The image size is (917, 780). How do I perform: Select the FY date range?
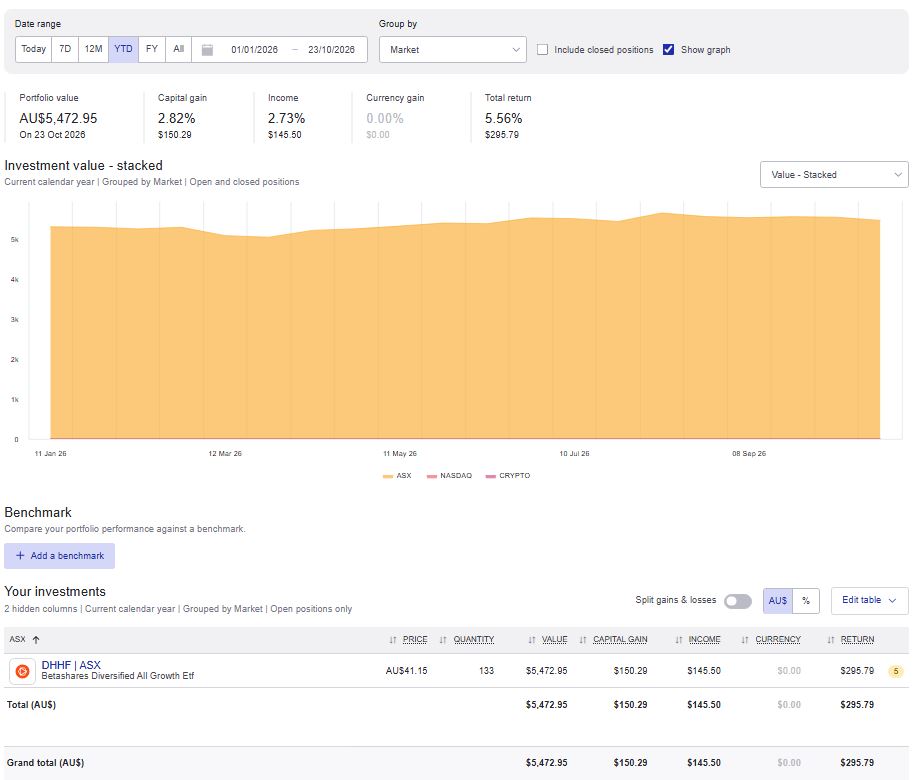[152, 49]
